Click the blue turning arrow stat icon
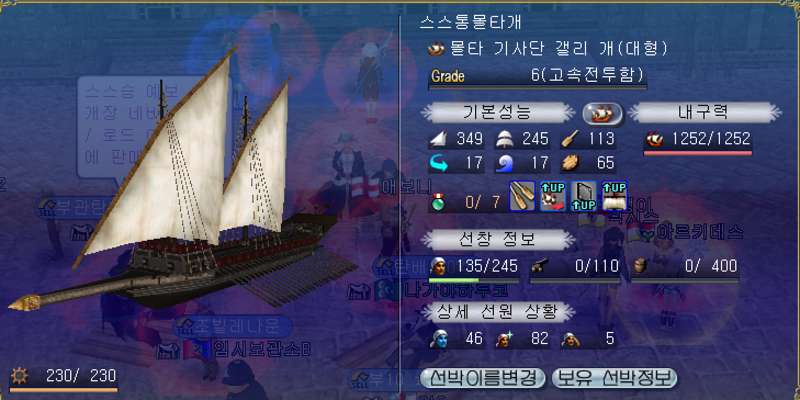 pos(439,164)
